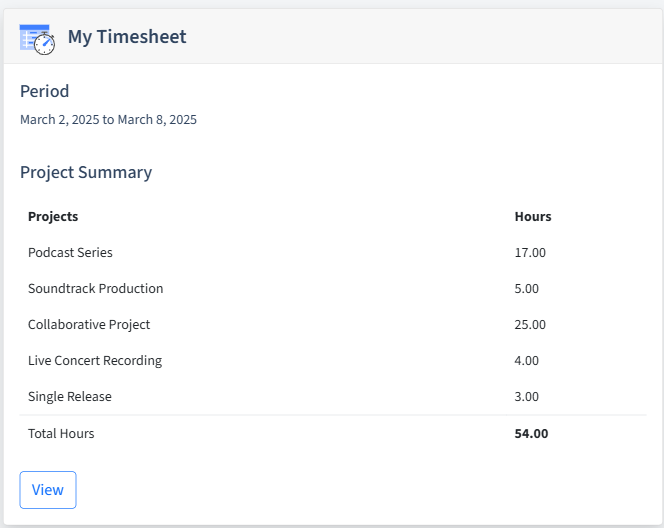This screenshot has height=528, width=664.
Task: Click the 3.00 hours value
Action: point(527,396)
